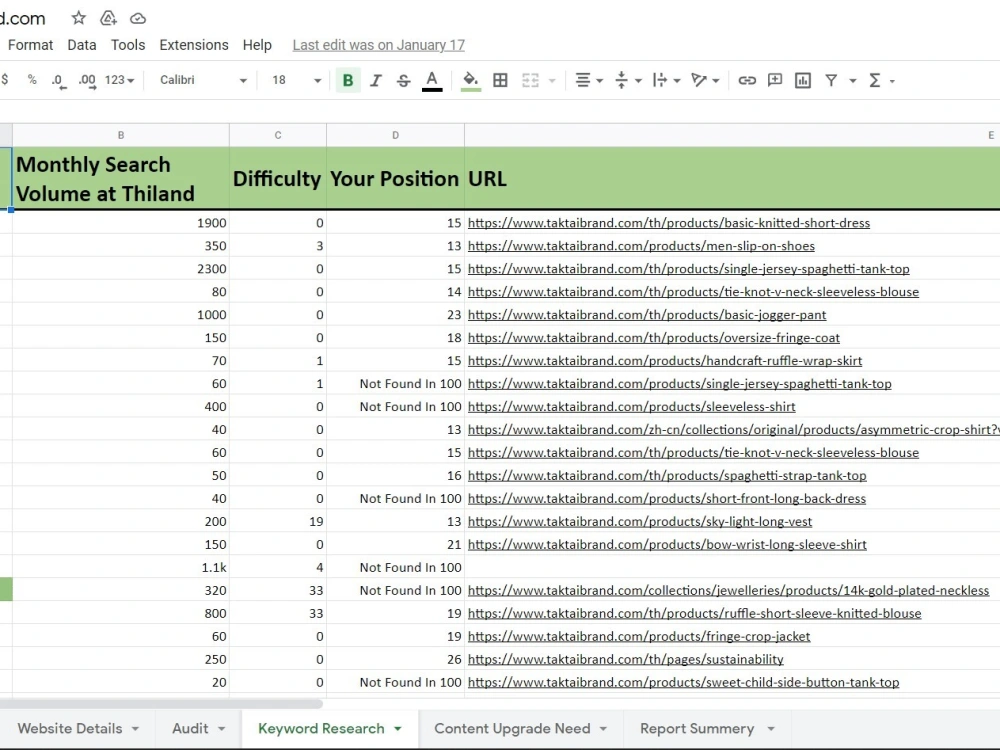Open the men-slip-on-shoes URL
The height and width of the screenshot is (750, 1000).
[641, 246]
